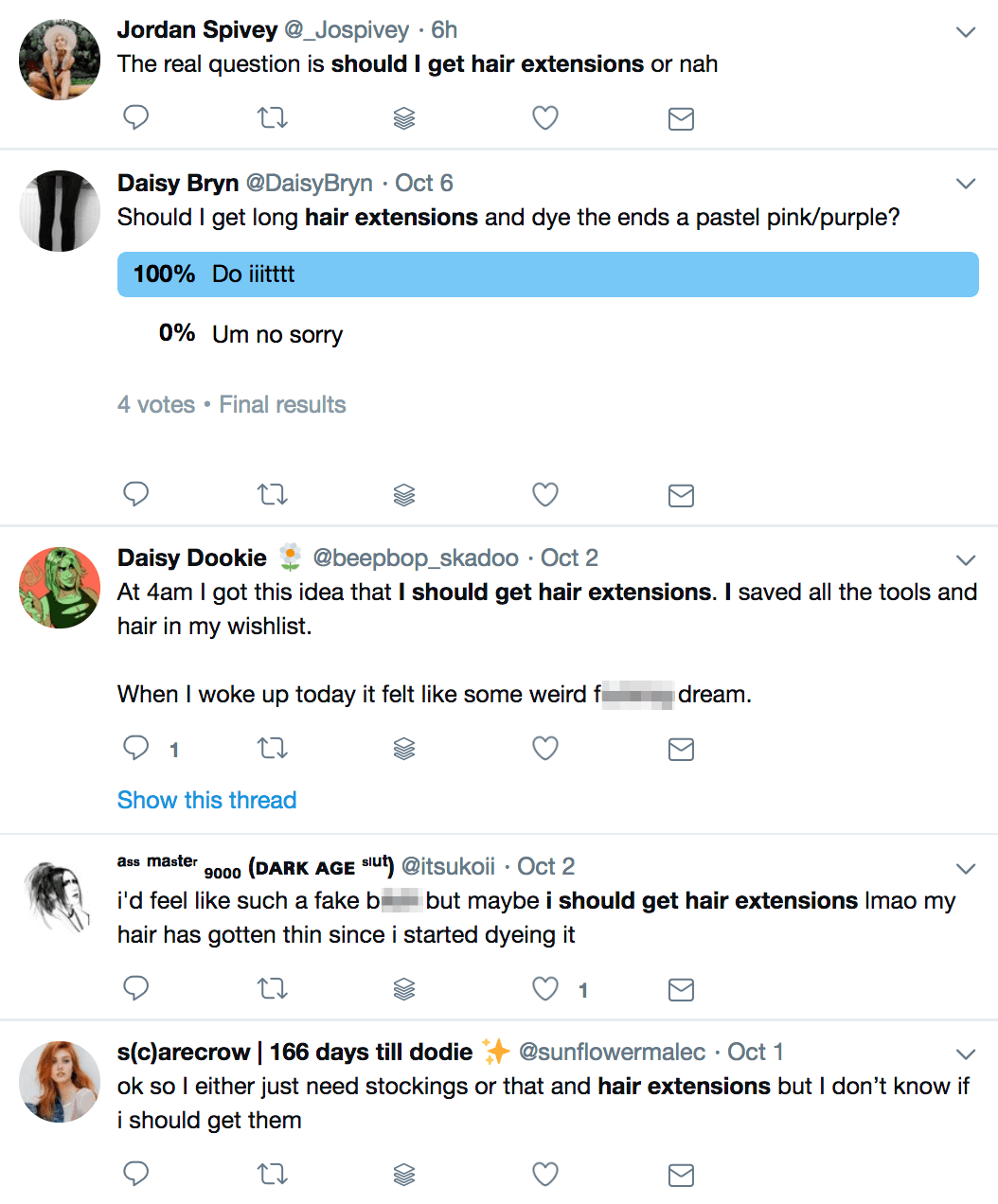Open Jordan Spivey's profile picture
The height and width of the screenshot is (1204, 998).
[60, 60]
